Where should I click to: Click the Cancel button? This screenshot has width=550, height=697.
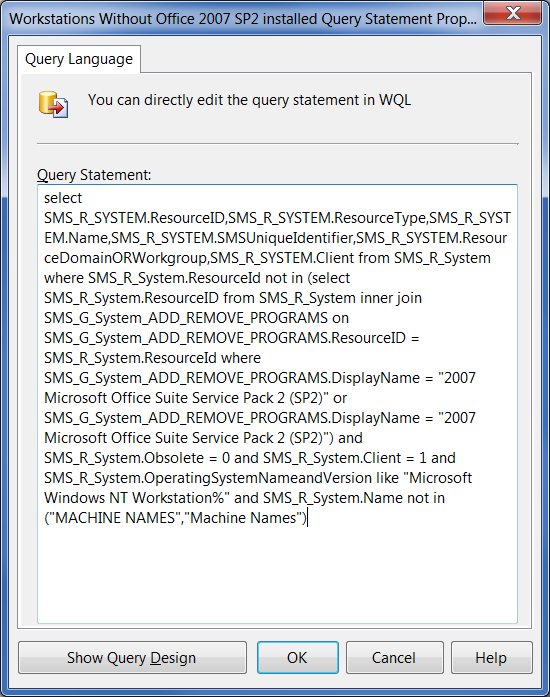tap(394, 657)
